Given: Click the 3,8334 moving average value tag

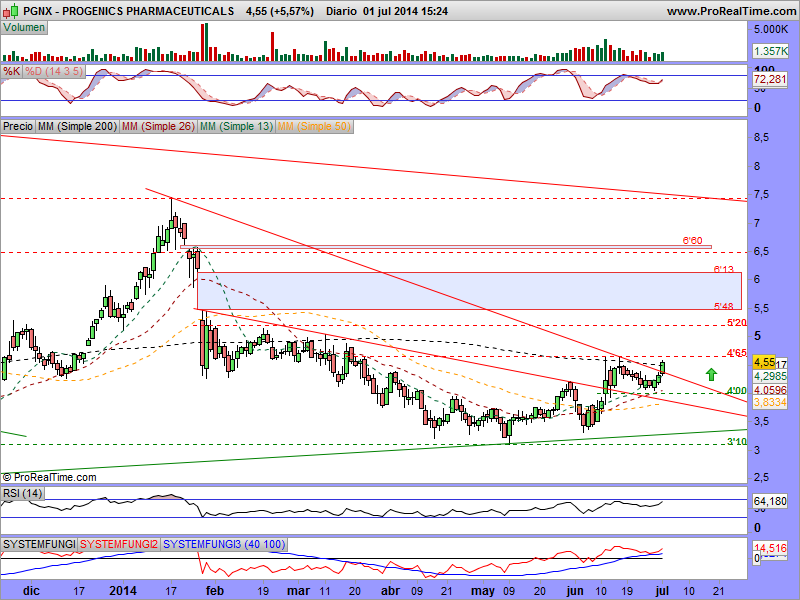Looking at the screenshot, I should (770, 403).
